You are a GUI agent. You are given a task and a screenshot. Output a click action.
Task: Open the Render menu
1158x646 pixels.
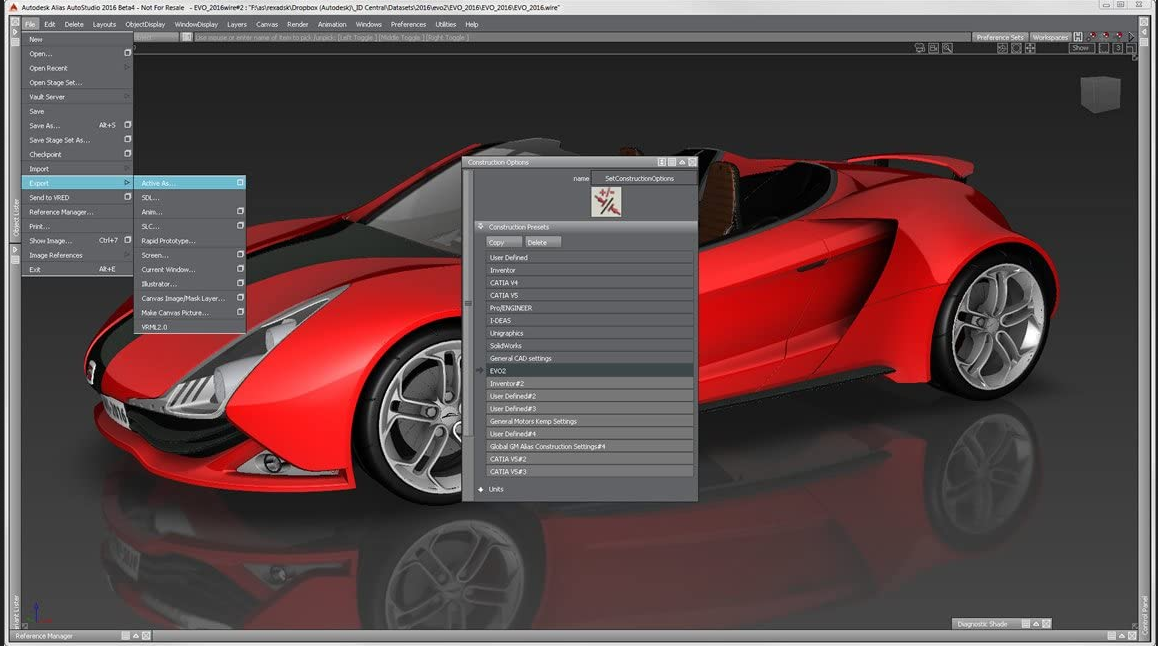pyautogui.click(x=297, y=24)
